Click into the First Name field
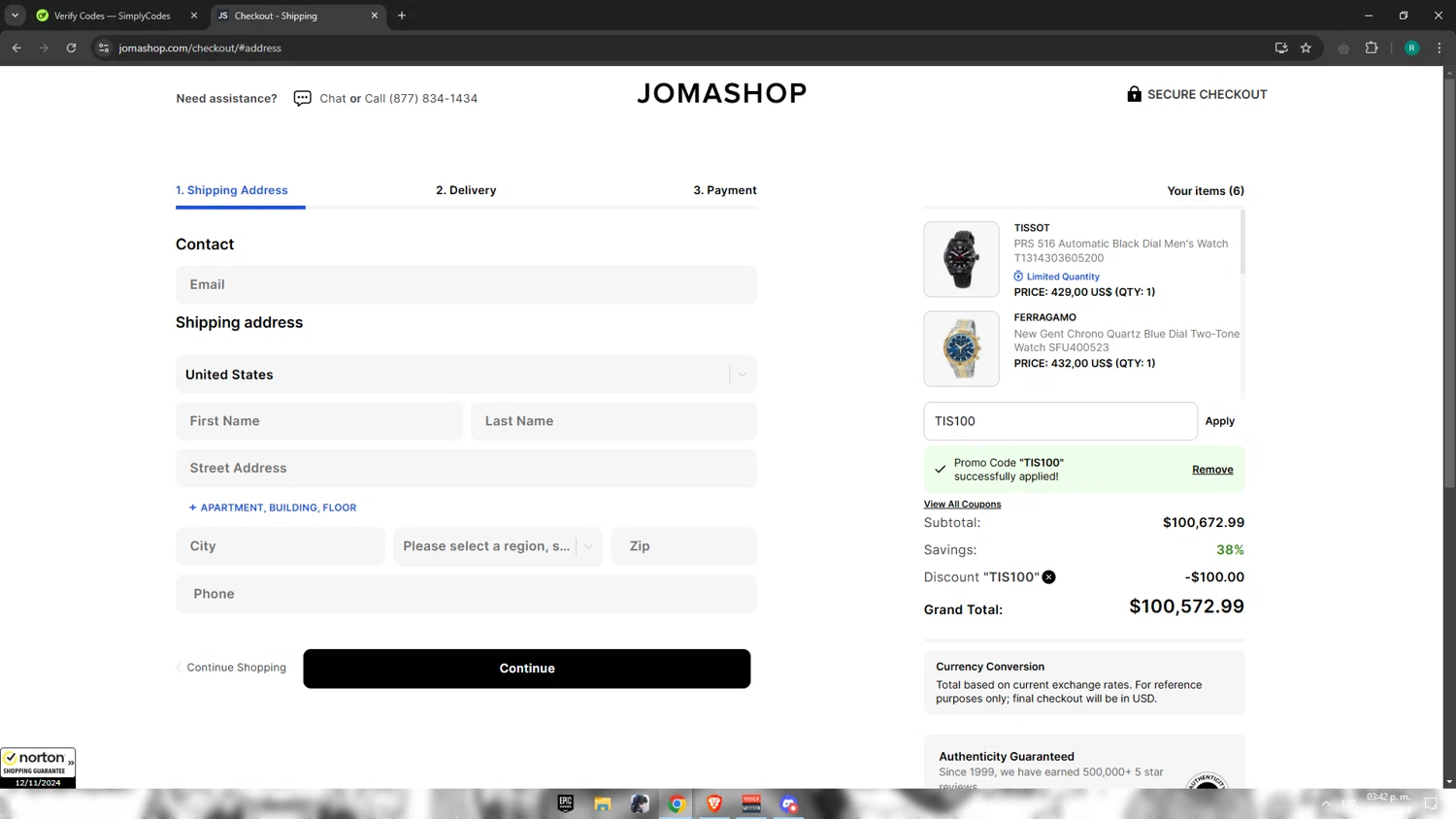This screenshot has height=819, width=1456. point(318,421)
